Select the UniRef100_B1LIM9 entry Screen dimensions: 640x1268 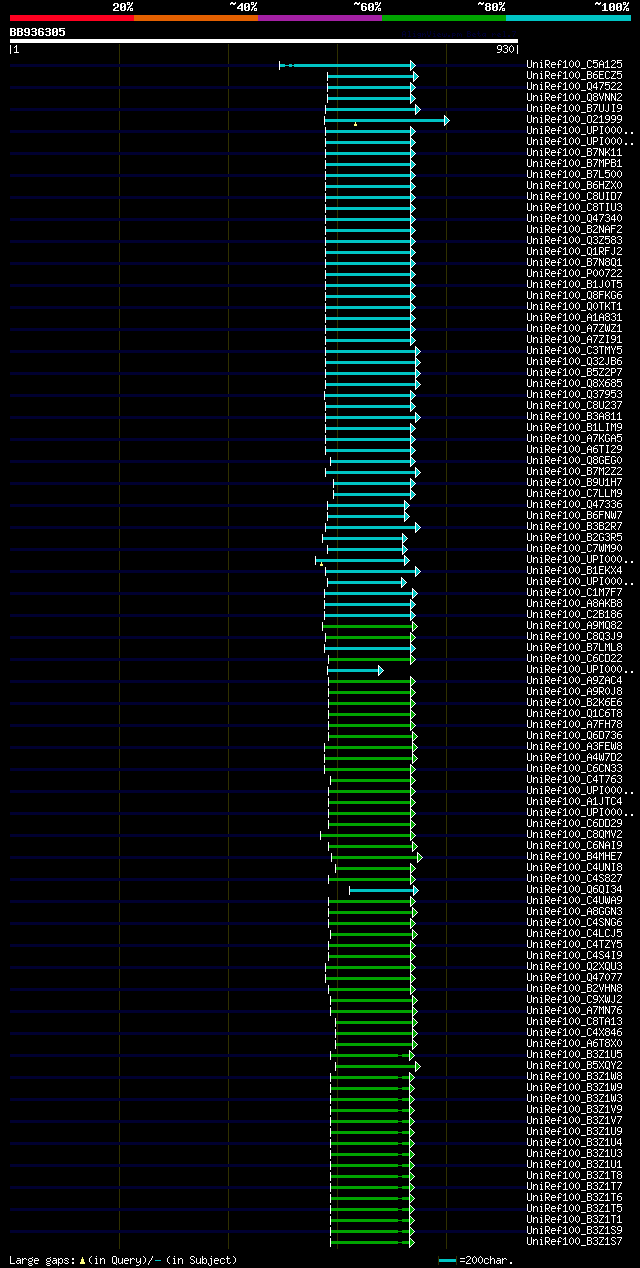point(574,427)
